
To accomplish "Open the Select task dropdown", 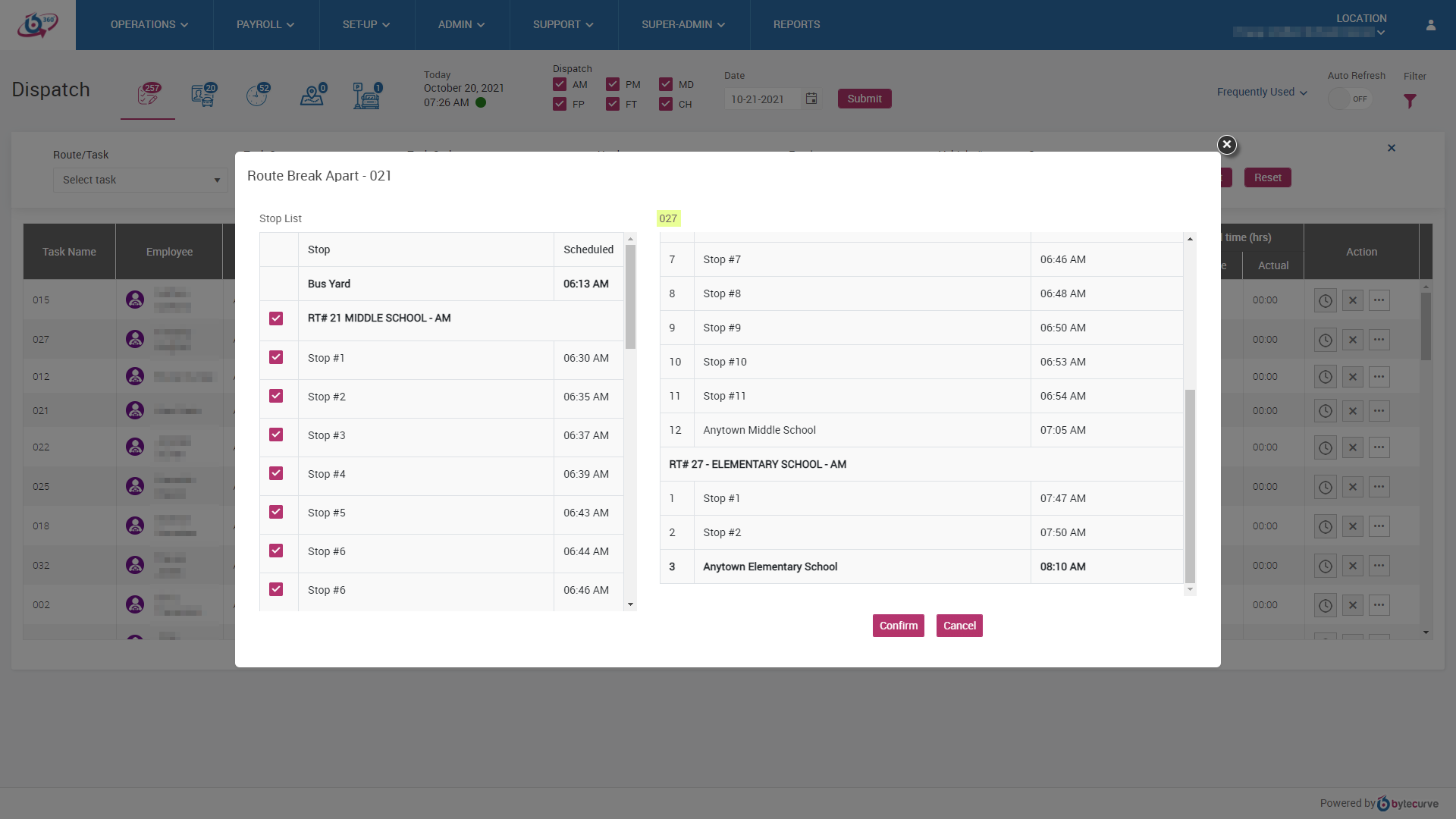I will pos(140,180).
